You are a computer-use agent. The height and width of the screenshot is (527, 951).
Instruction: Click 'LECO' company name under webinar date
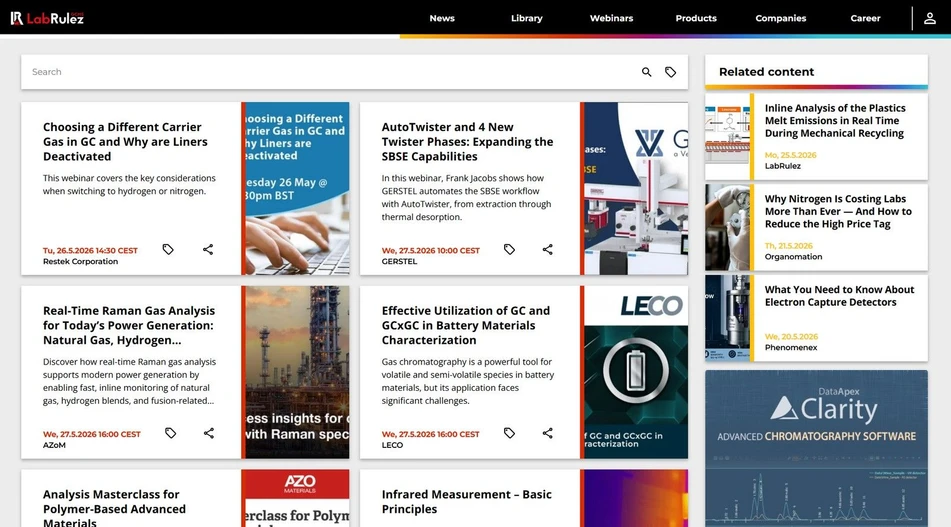pyautogui.click(x=392, y=445)
